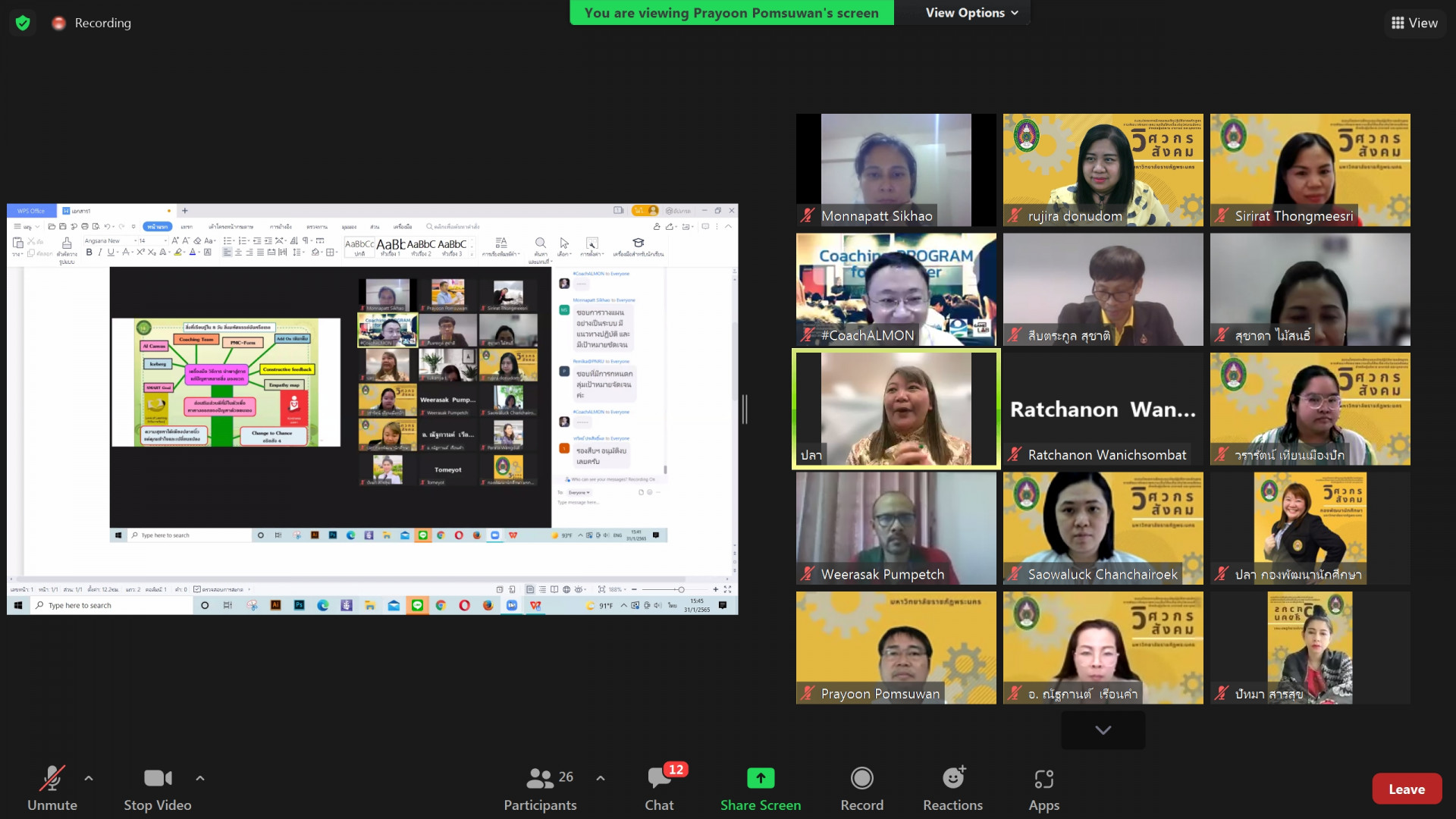
Task: Open Reactions menu
Action: 952,789
